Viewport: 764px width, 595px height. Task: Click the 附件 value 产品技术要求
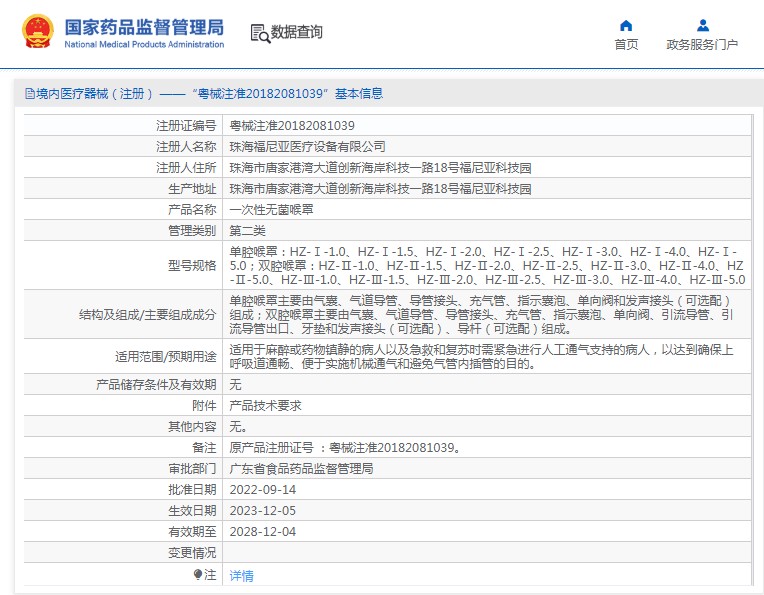[x=266, y=405]
